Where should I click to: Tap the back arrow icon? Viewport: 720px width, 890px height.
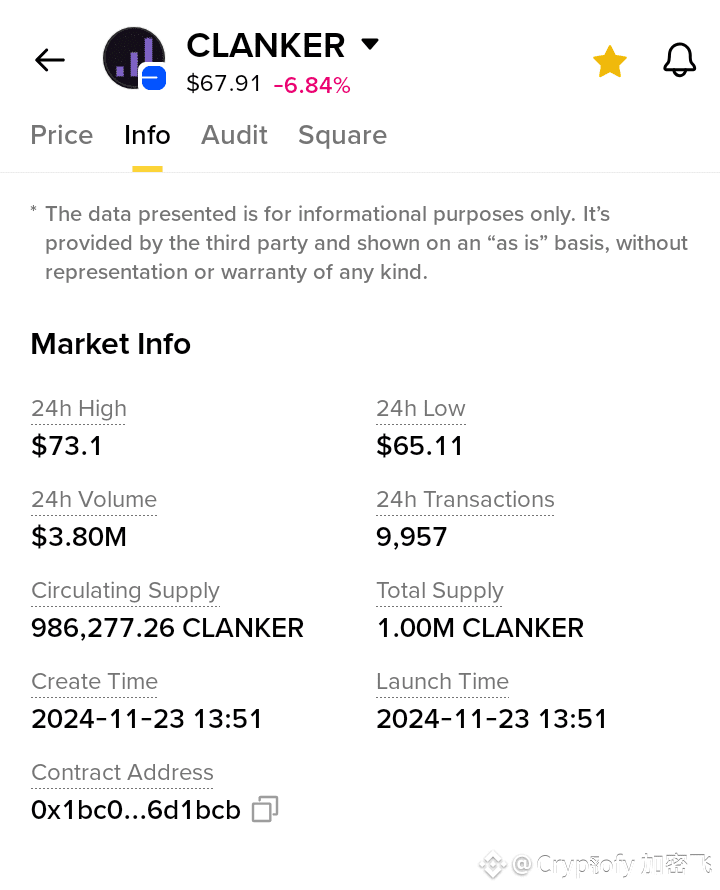(50, 60)
